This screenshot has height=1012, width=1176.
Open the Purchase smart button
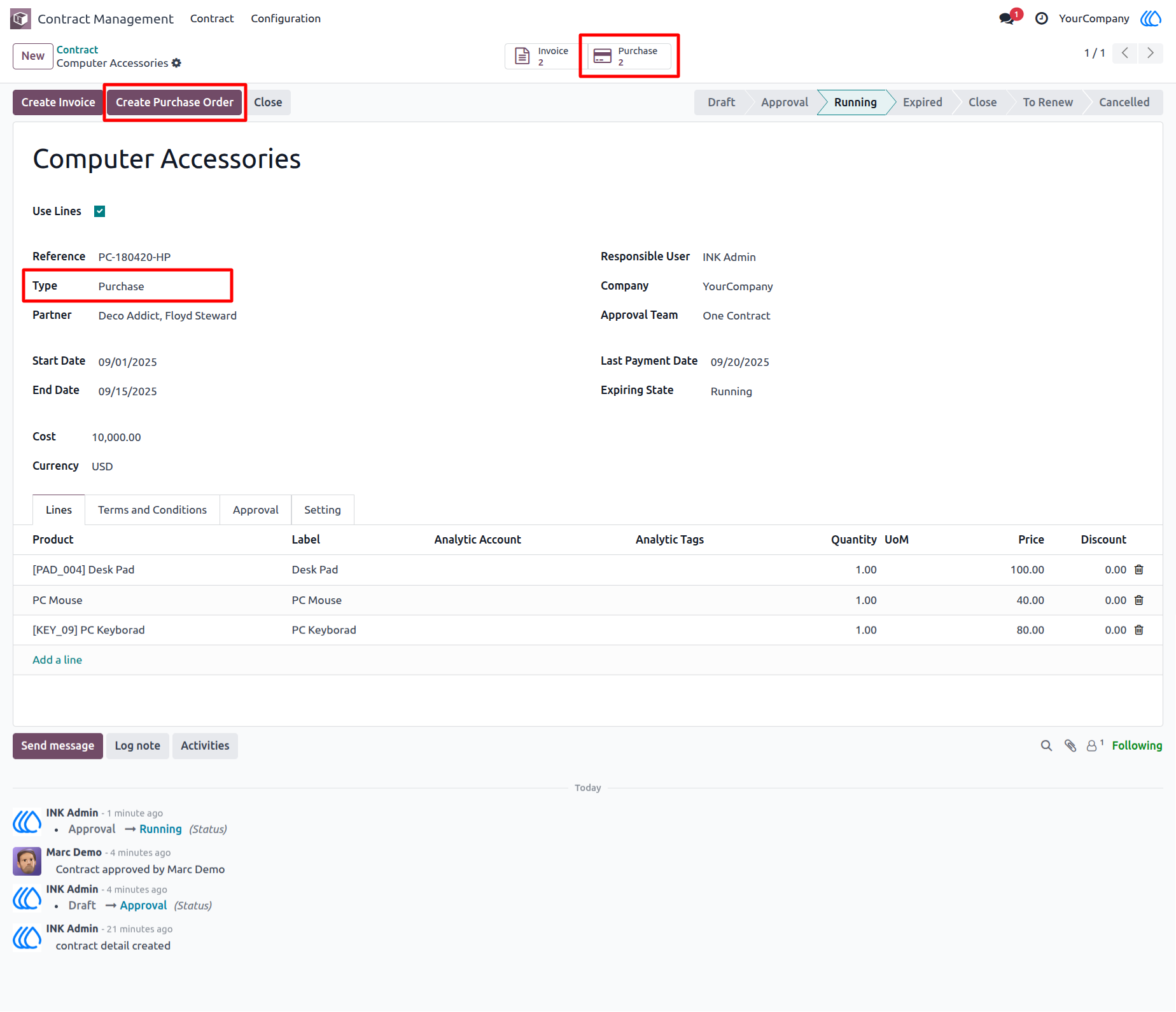pos(629,56)
